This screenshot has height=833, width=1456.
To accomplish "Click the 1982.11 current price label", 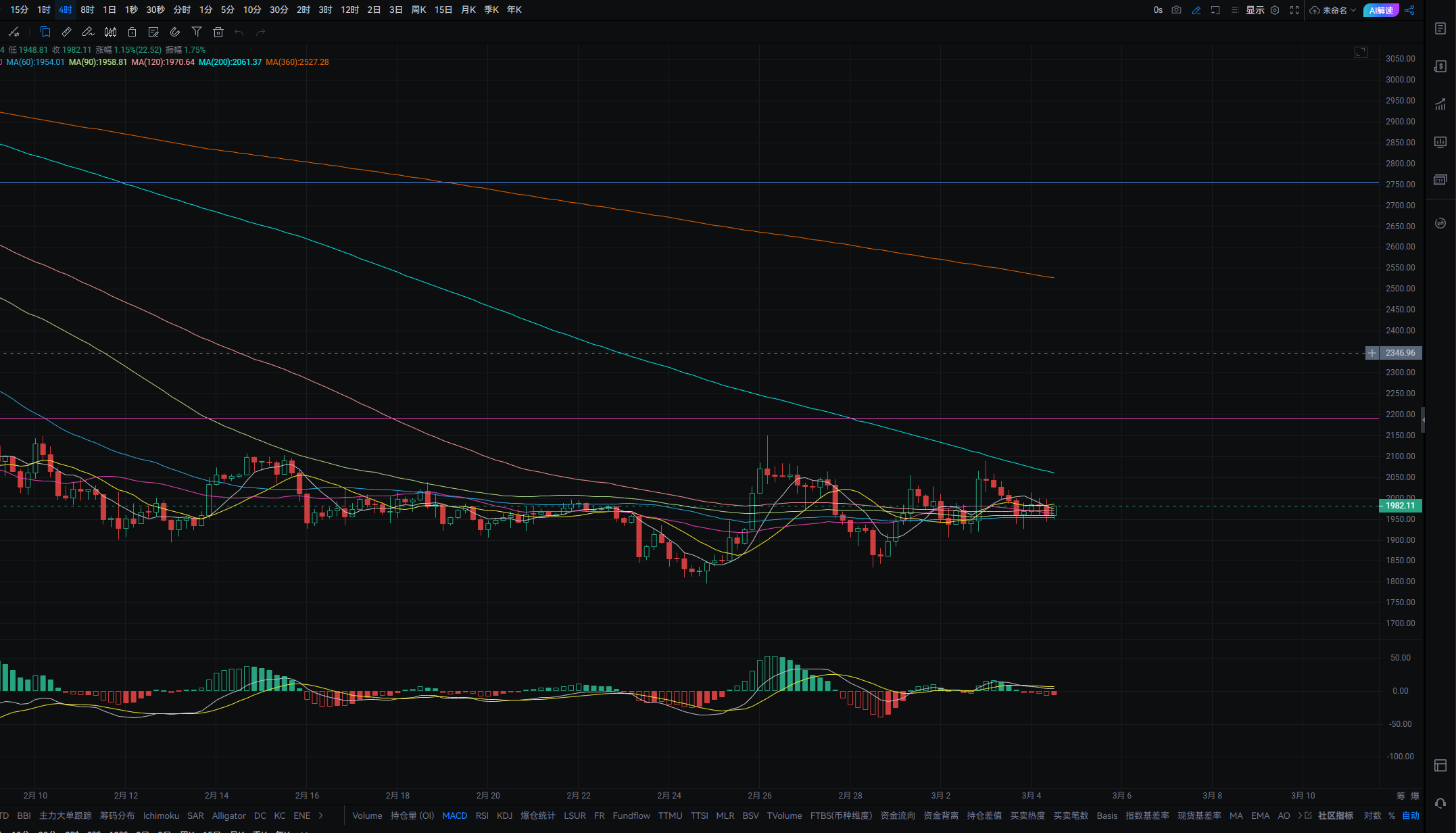I will [x=1400, y=506].
